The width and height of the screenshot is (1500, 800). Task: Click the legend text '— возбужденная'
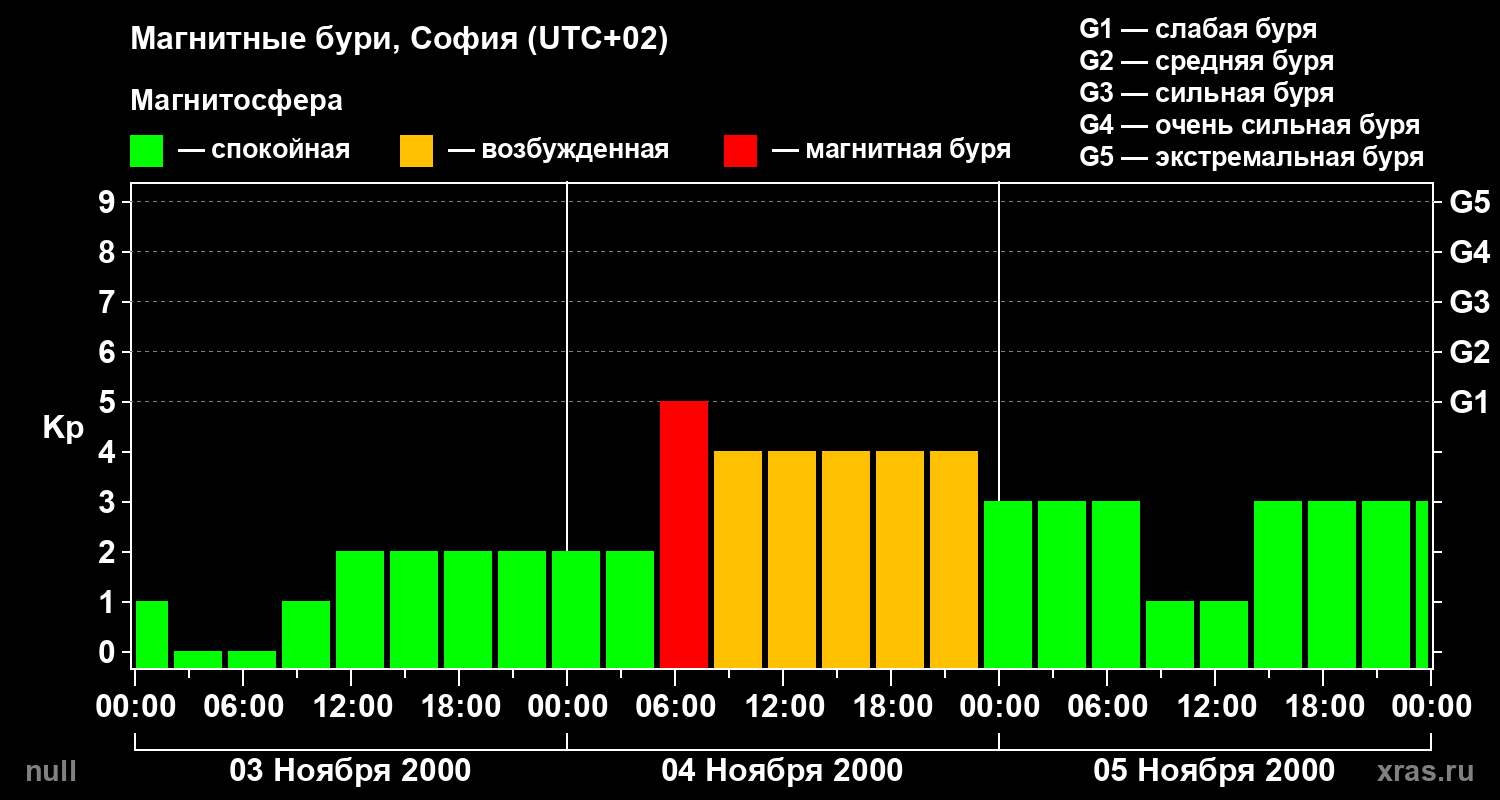pyautogui.click(x=558, y=150)
